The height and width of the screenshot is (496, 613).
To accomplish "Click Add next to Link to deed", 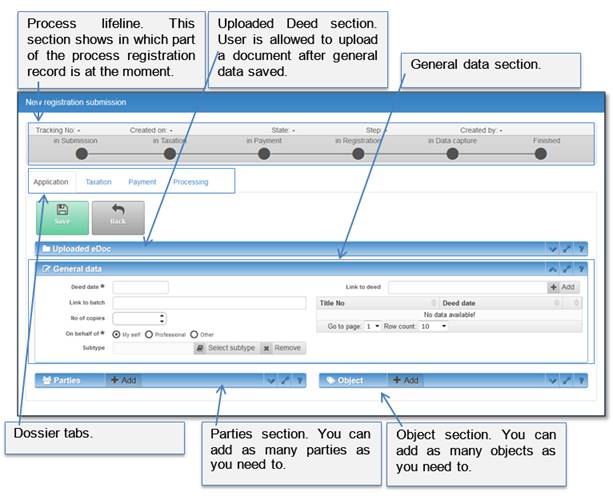I will (562, 287).
